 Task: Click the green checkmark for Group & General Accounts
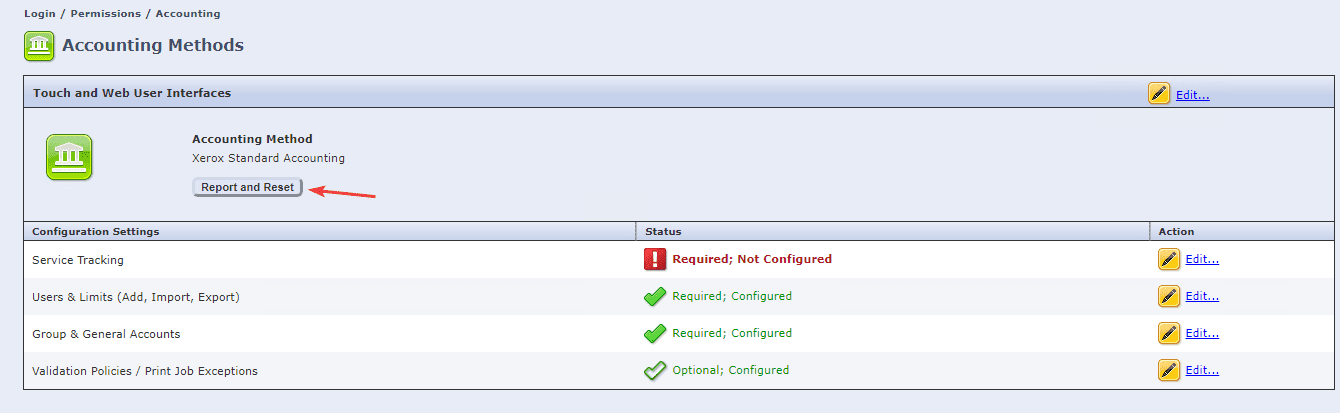[x=655, y=333]
